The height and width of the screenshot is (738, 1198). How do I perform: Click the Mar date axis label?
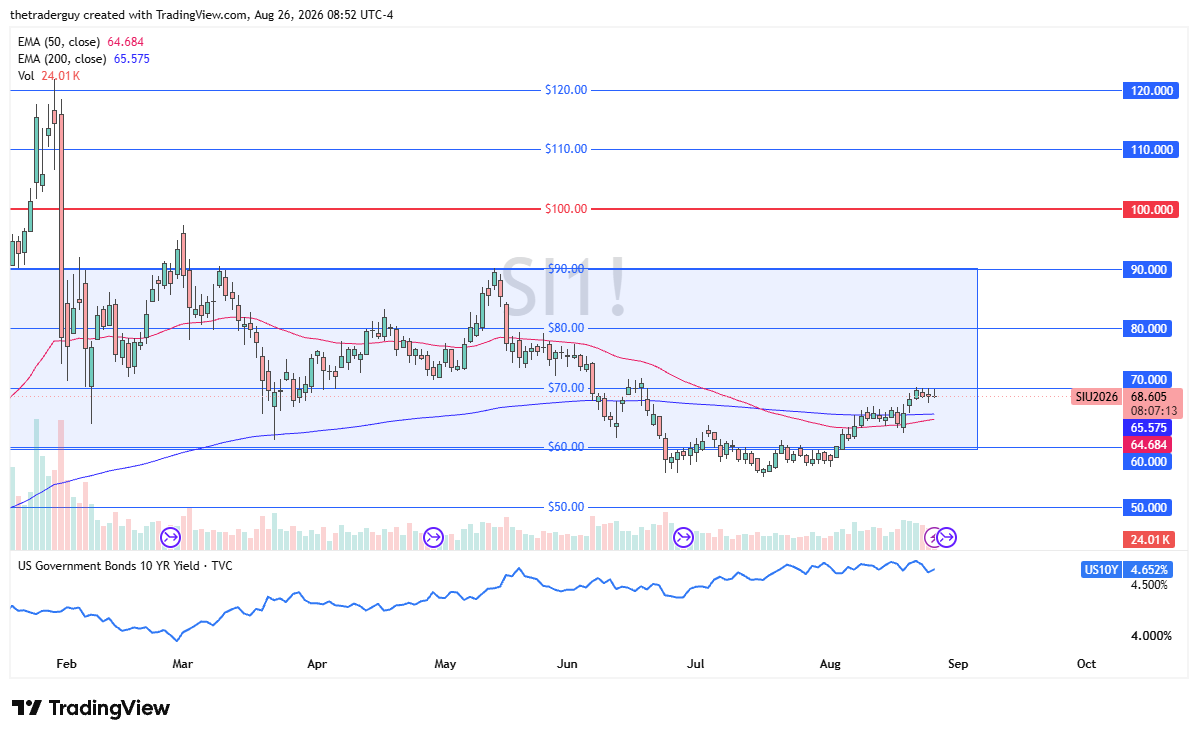point(183,664)
